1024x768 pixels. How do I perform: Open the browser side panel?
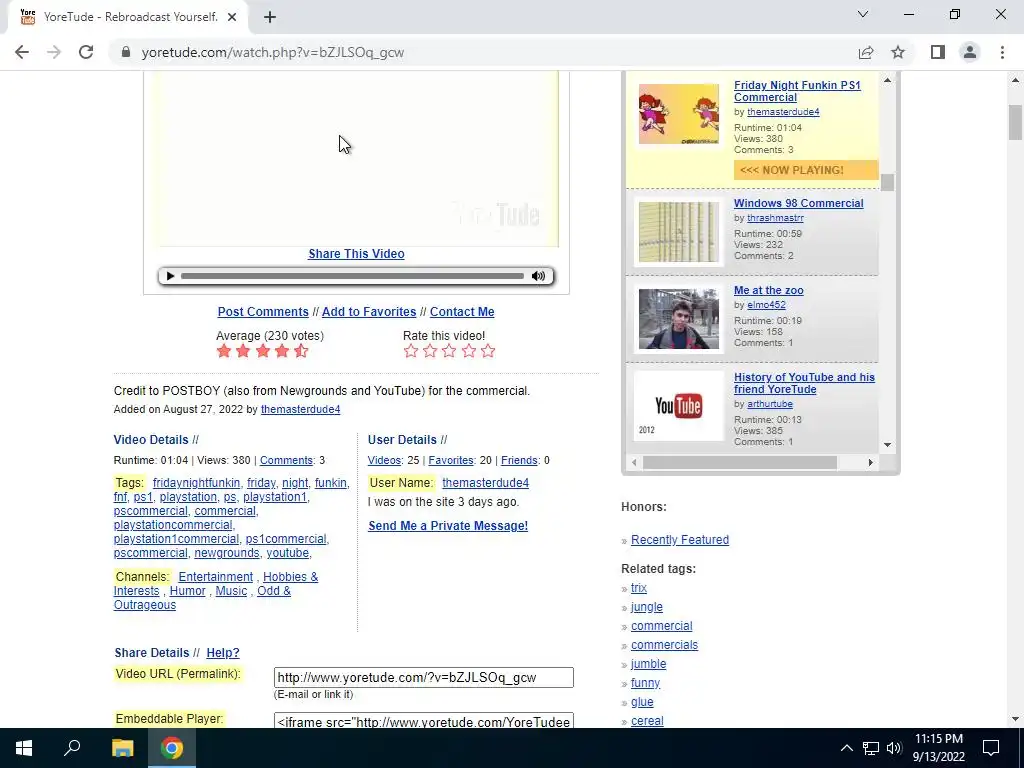(938, 52)
